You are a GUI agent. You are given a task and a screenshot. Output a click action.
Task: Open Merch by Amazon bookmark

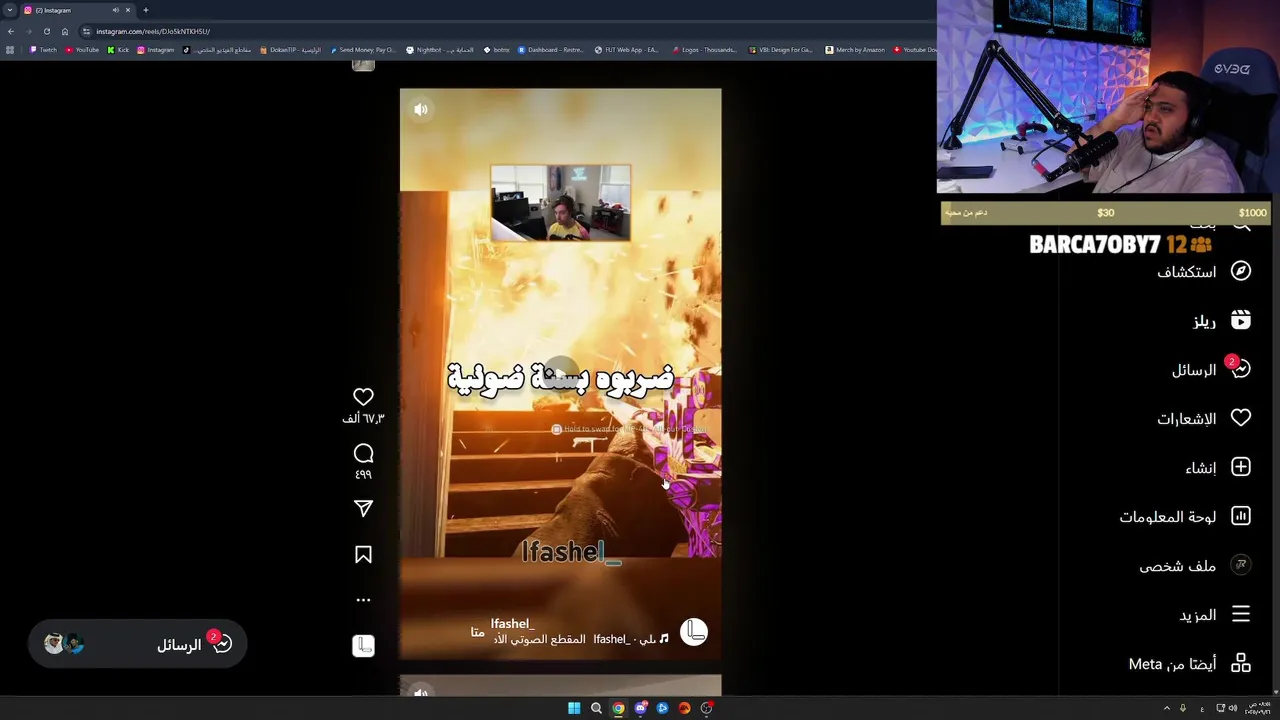click(x=855, y=50)
